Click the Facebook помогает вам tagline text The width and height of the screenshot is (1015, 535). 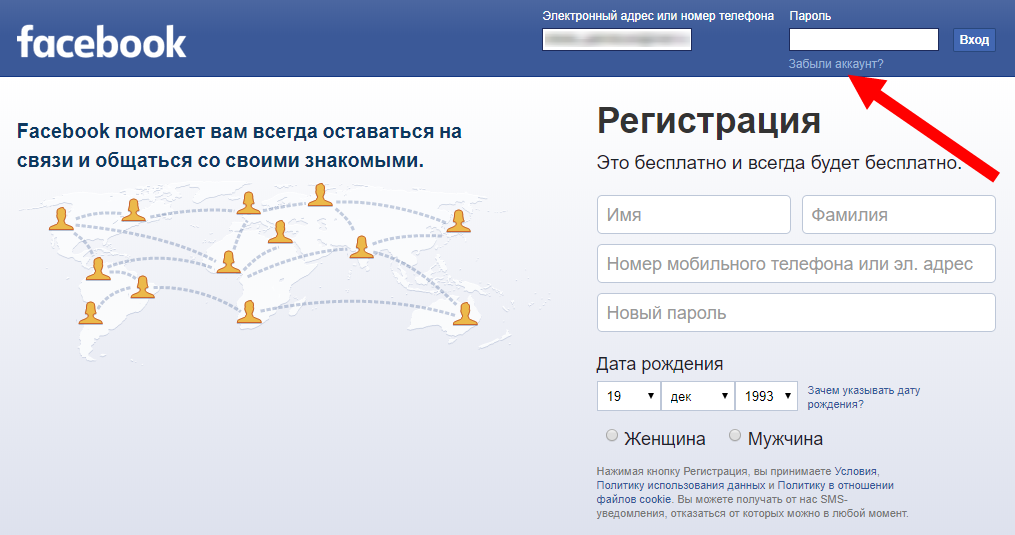pyautogui.click(x=239, y=146)
